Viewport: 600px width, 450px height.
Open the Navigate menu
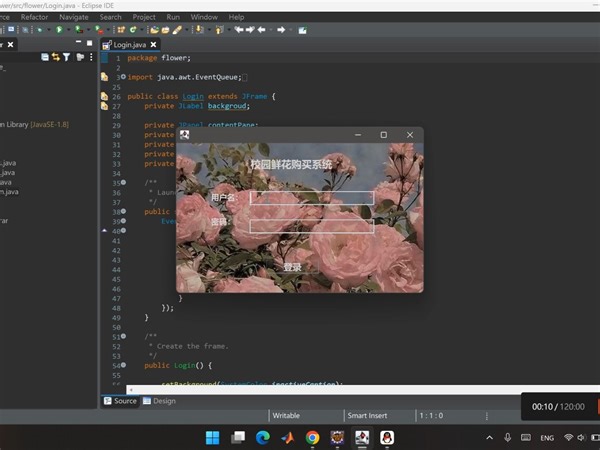point(74,17)
